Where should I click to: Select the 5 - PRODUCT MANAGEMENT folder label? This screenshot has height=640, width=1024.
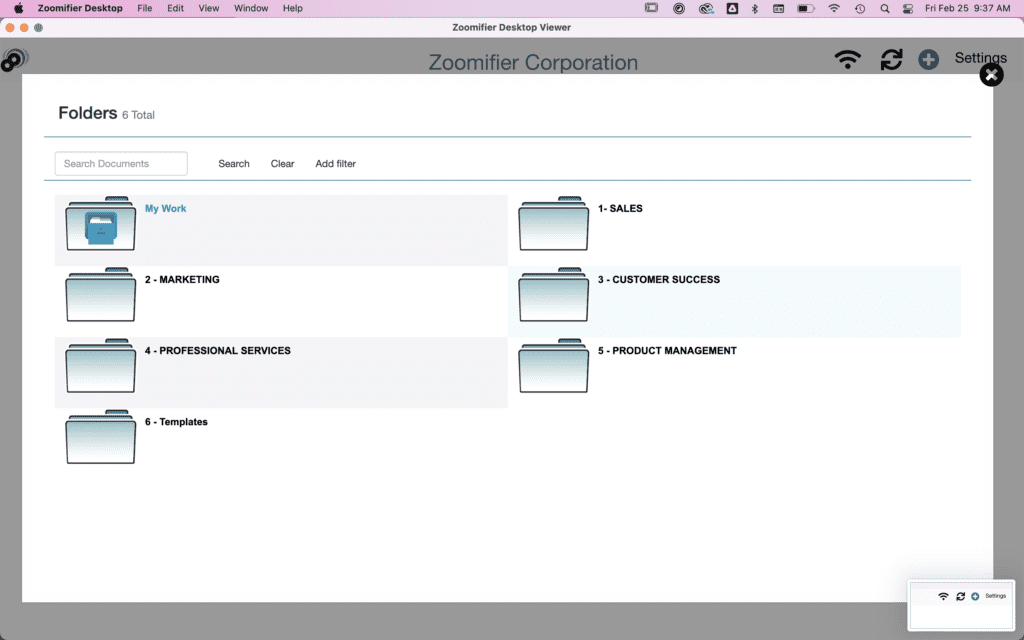[x=667, y=351]
